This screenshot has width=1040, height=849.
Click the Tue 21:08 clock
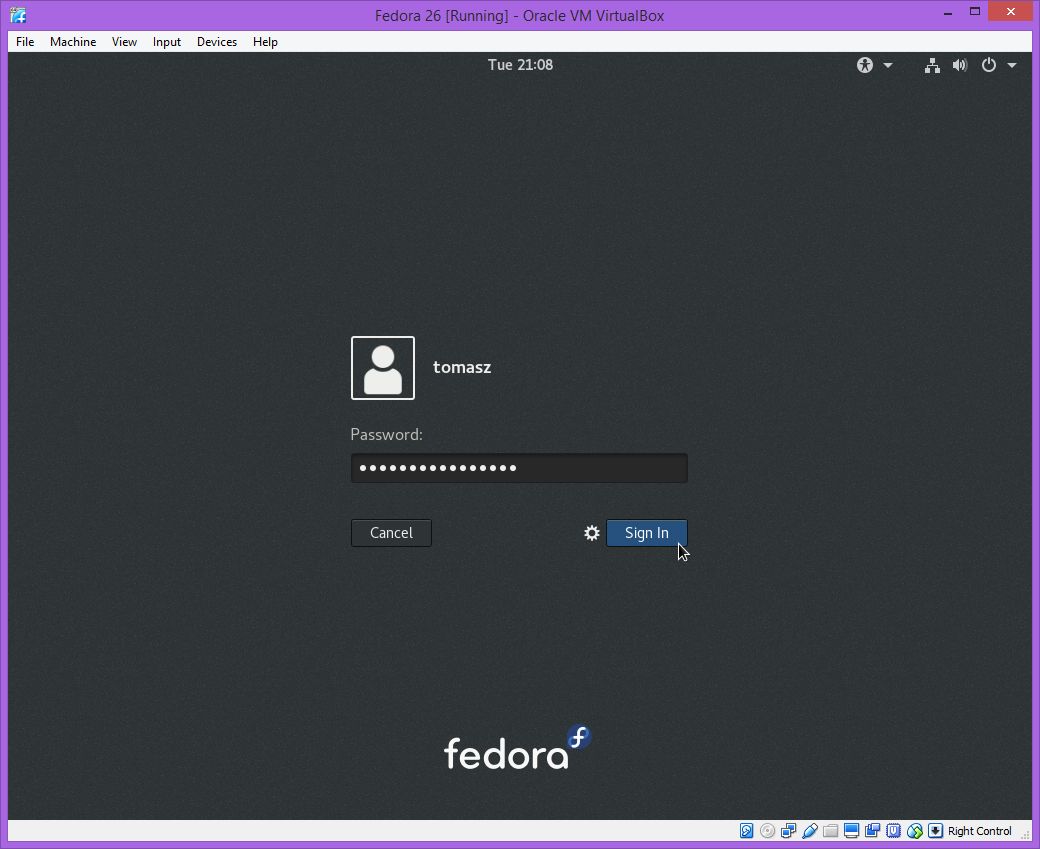point(520,65)
